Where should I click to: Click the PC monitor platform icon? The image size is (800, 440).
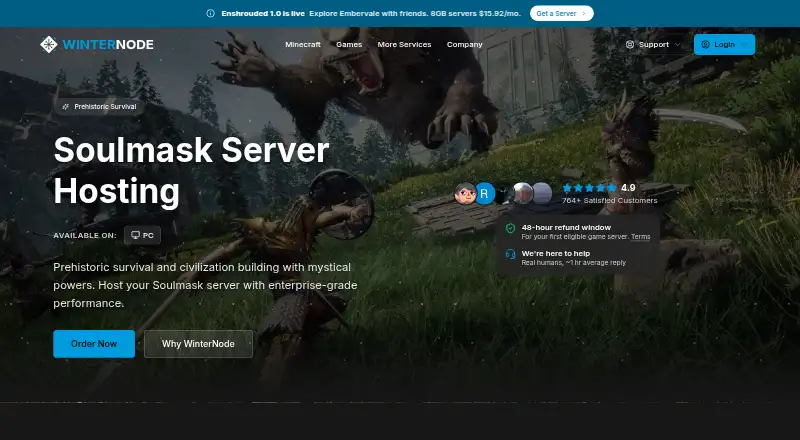[x=135, y=235]
